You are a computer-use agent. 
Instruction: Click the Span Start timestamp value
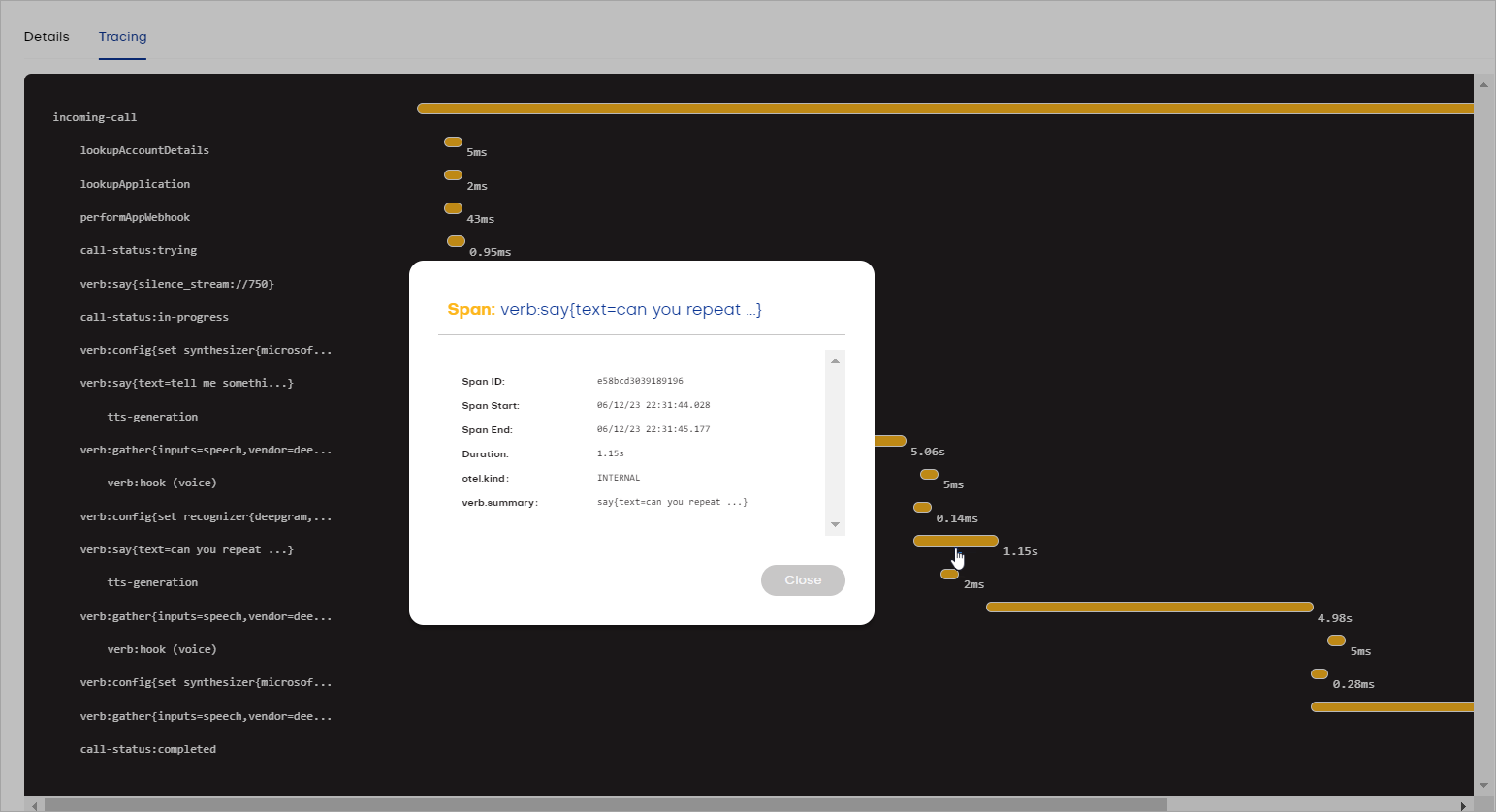(653, 405)
